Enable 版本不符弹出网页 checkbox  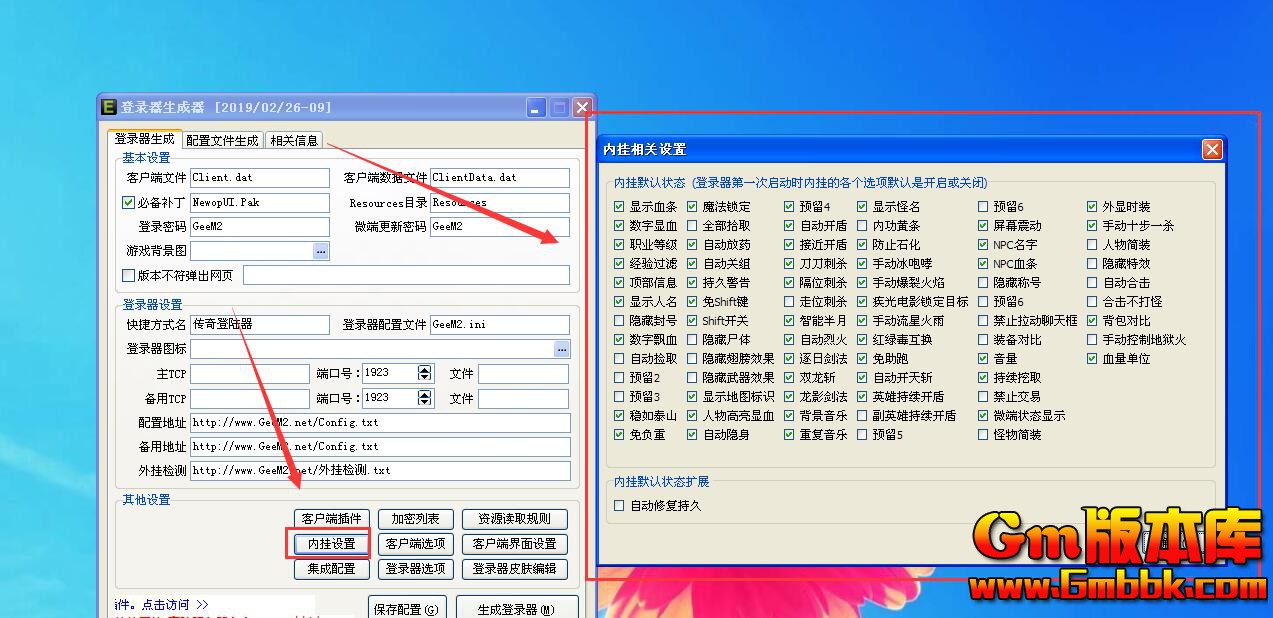point(128,275)
